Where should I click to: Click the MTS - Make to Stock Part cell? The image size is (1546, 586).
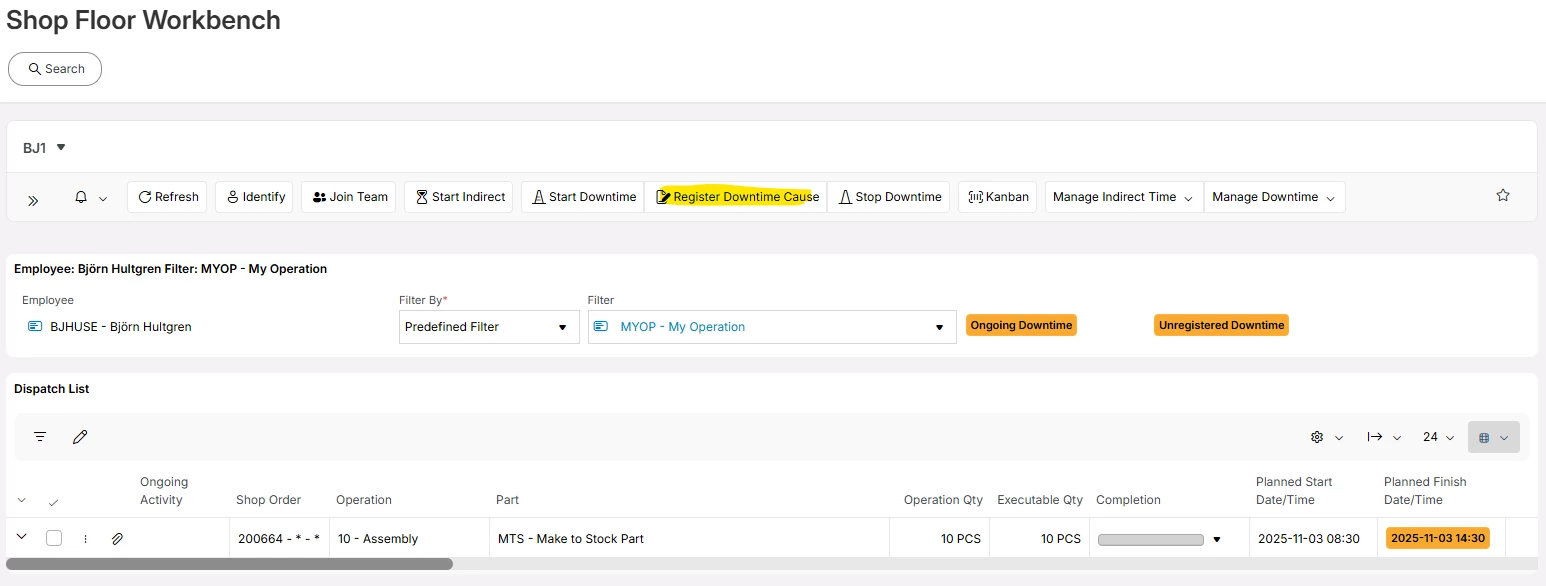pos(689,538)
